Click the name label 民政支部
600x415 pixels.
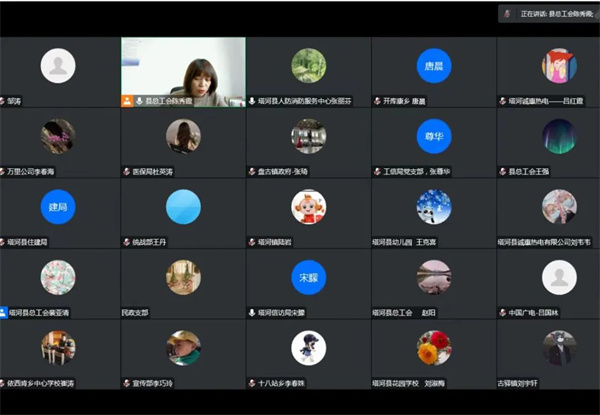click(x=135, y=312)
